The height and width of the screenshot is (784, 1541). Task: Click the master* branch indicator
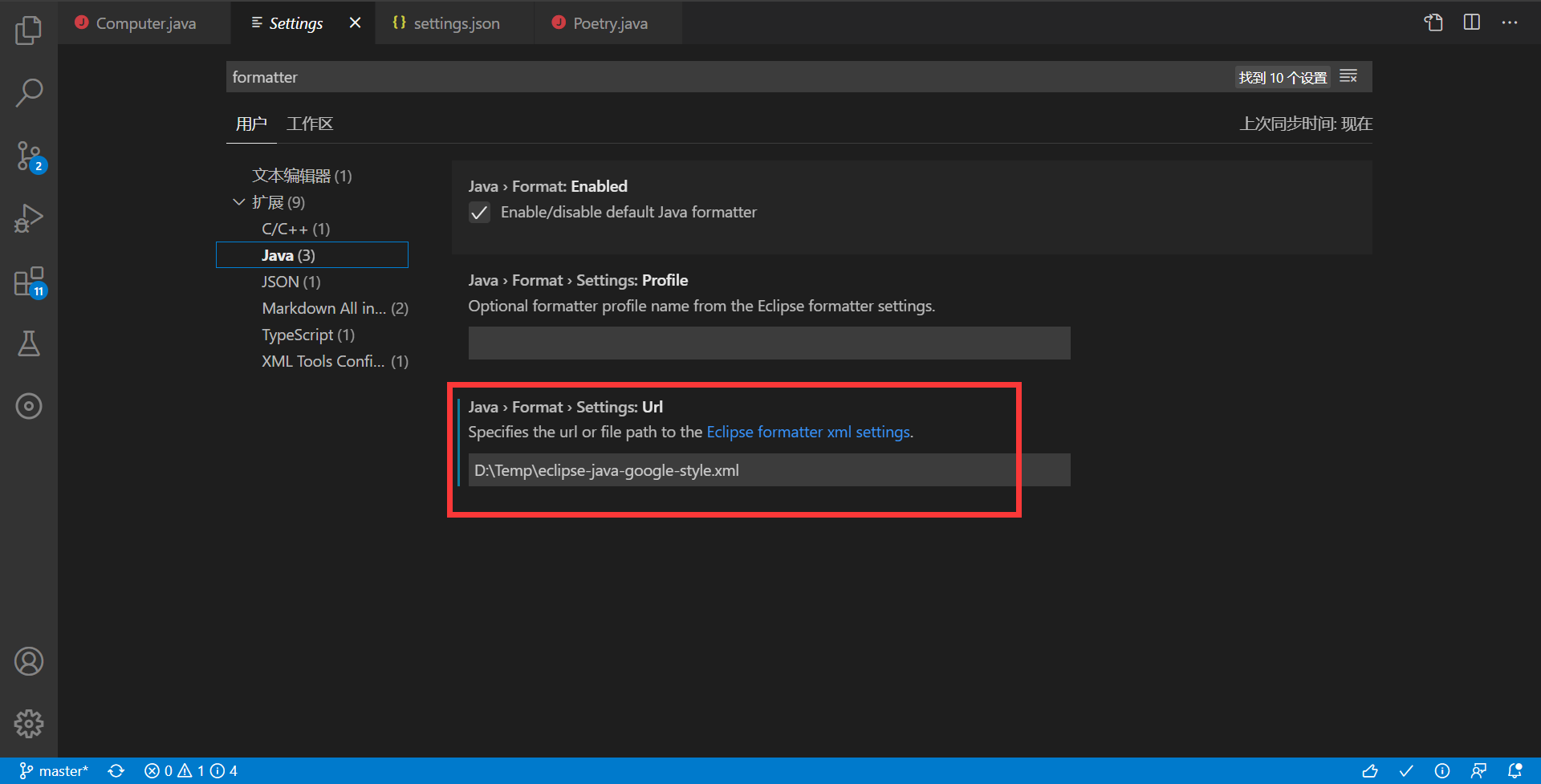pyautogui.click(x=54, y=771)
